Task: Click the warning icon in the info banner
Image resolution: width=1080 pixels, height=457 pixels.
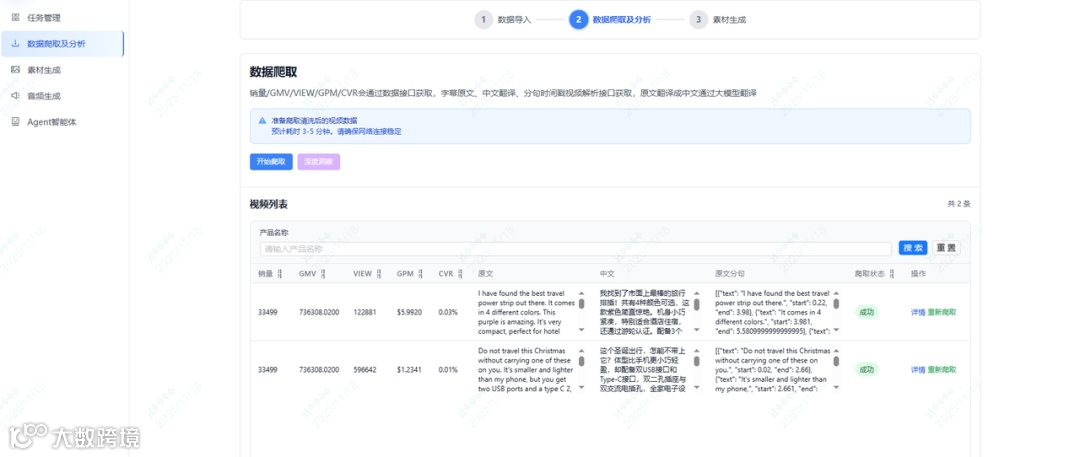Action: point(262,120)
